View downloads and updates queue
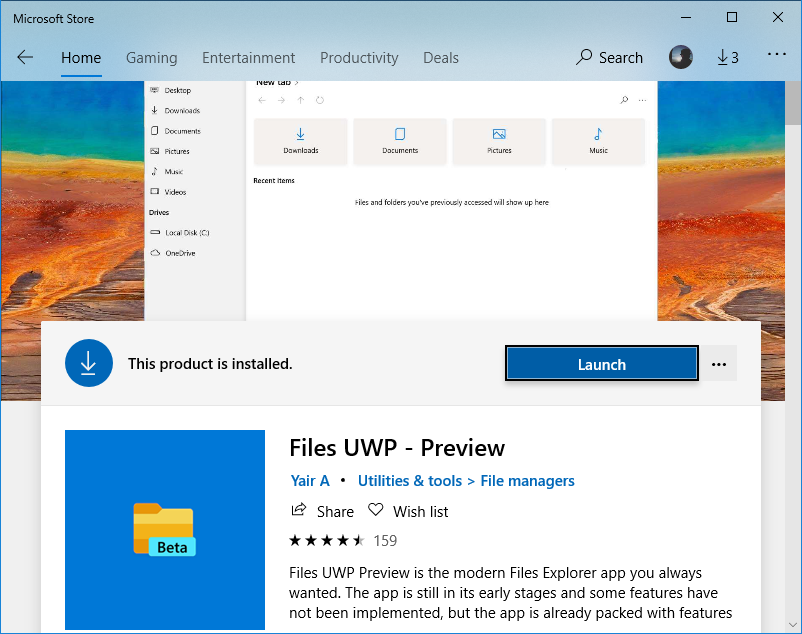This screenshot has width=802, height=634. pos(727,57)
